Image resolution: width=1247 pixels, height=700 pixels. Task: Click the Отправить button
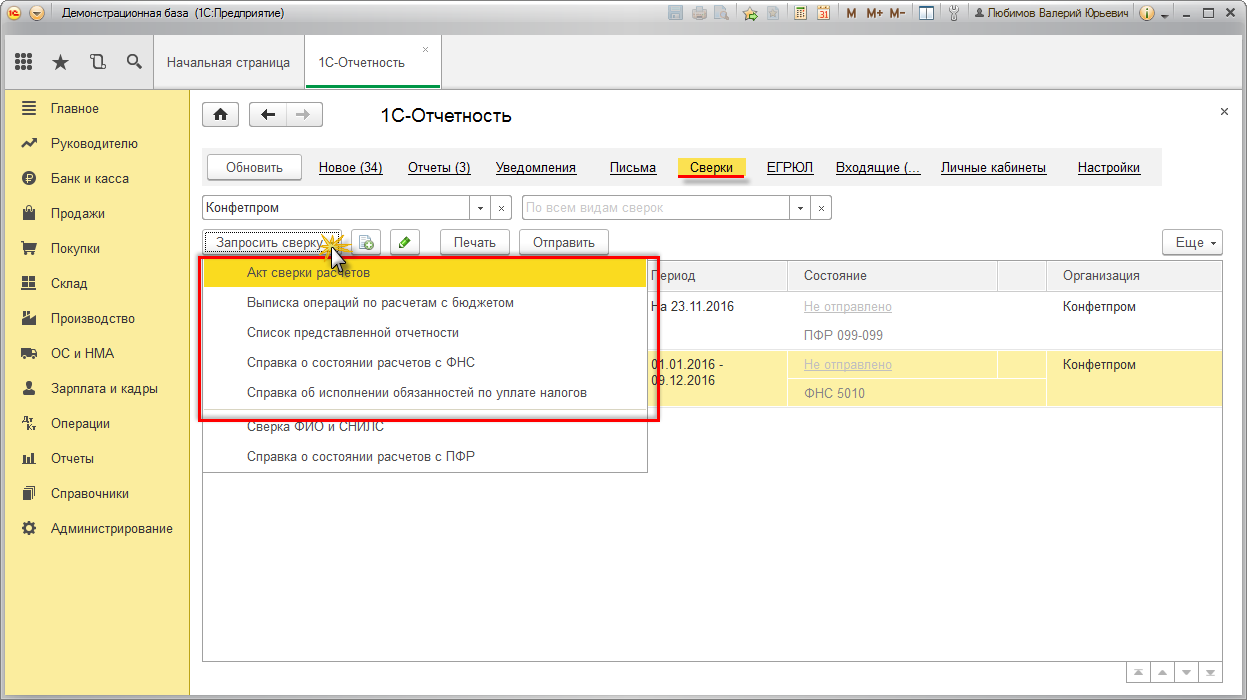[563, 242]
